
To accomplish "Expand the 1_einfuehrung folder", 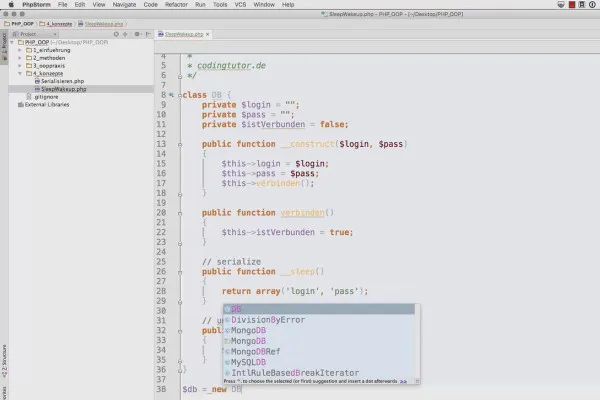I will coord(20,50).
